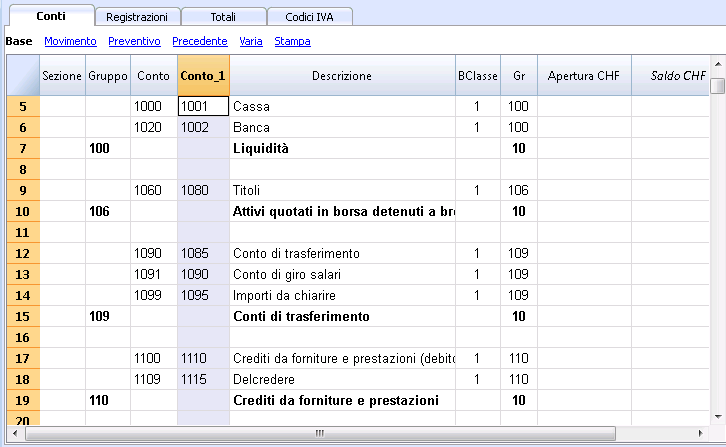726x447 pixels.
Task: Open the Stampa view link
Action: (x=292, y=41)
